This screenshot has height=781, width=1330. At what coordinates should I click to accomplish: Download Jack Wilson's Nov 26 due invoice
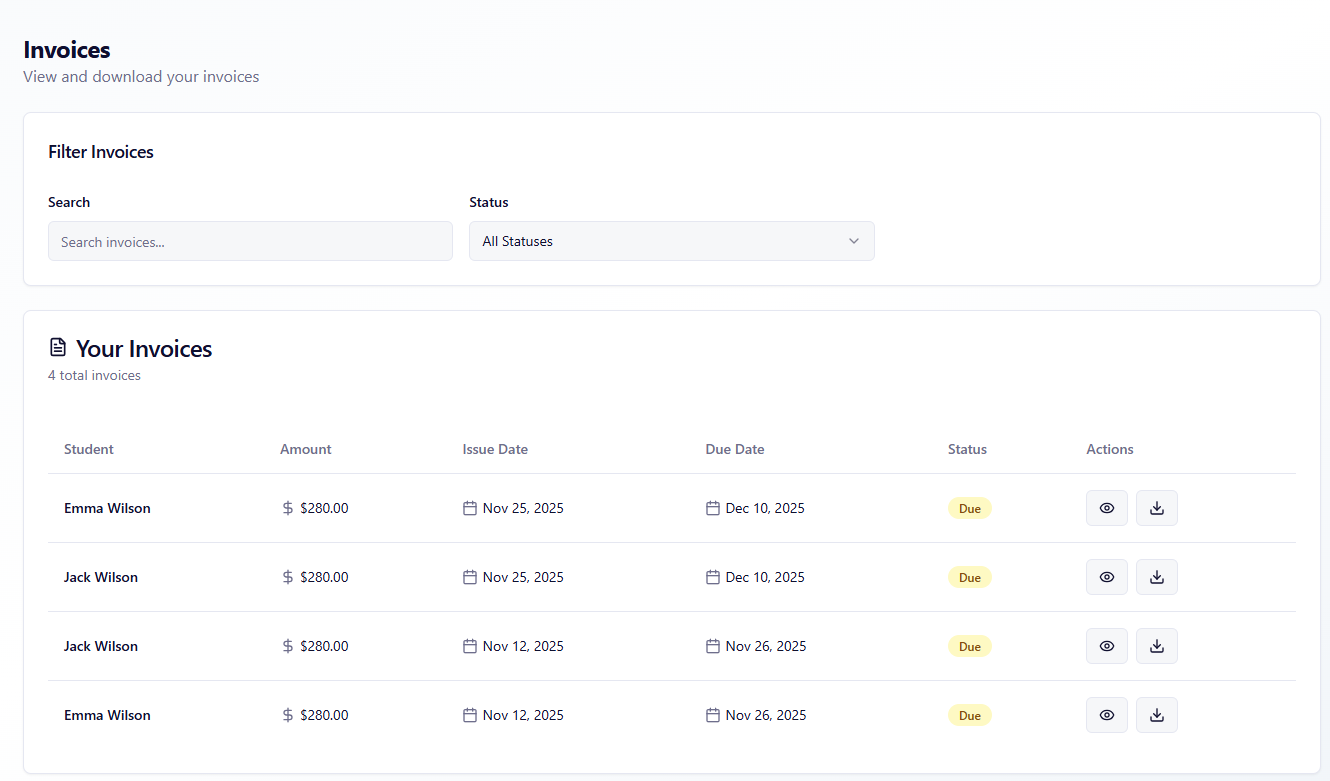click(1156, 646)
